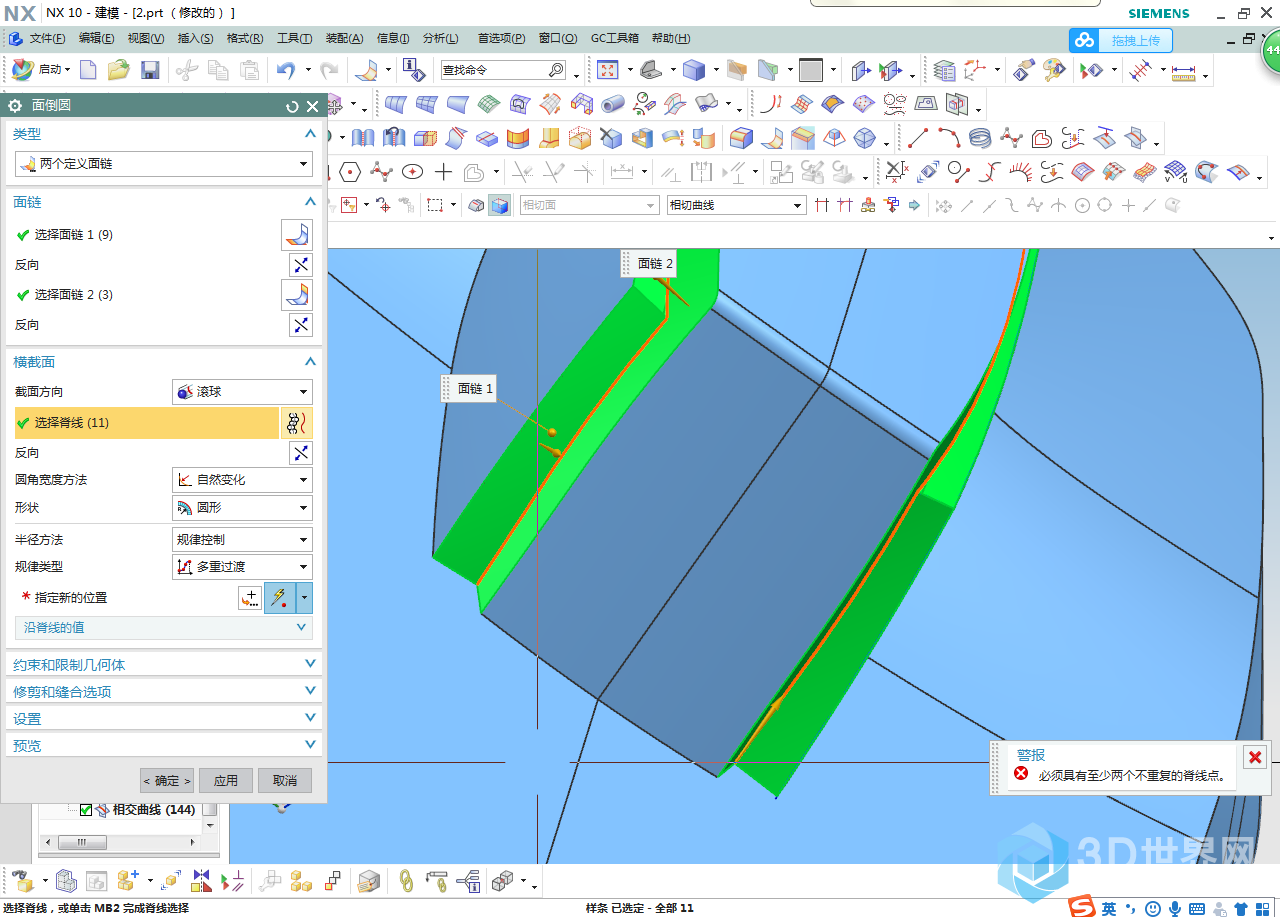Screen dimensions: 1280x917
Task: Open the 滚球 section direction dropdown
Action: click(242, 392)
